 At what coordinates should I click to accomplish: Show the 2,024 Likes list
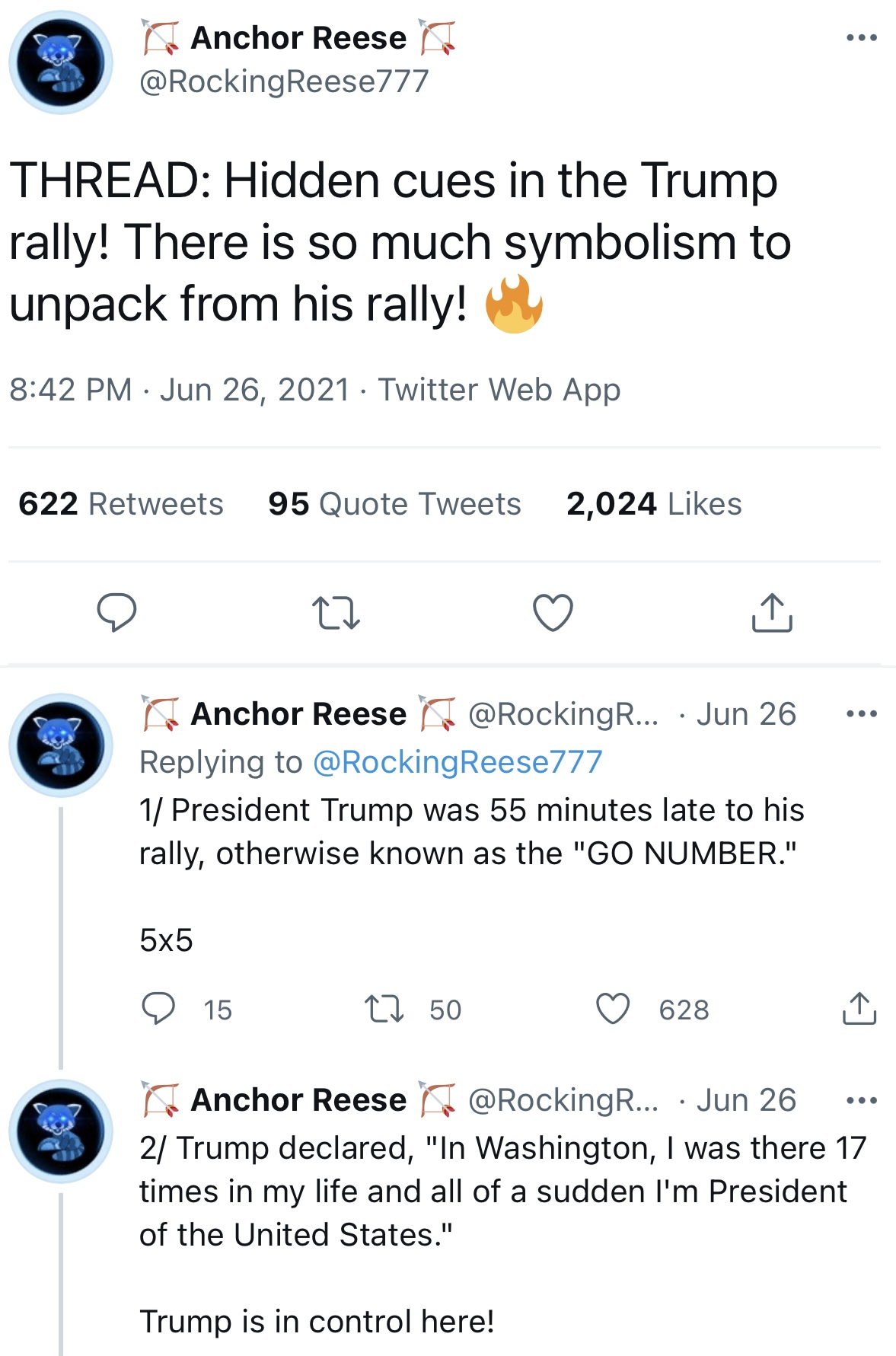(654, 504)
